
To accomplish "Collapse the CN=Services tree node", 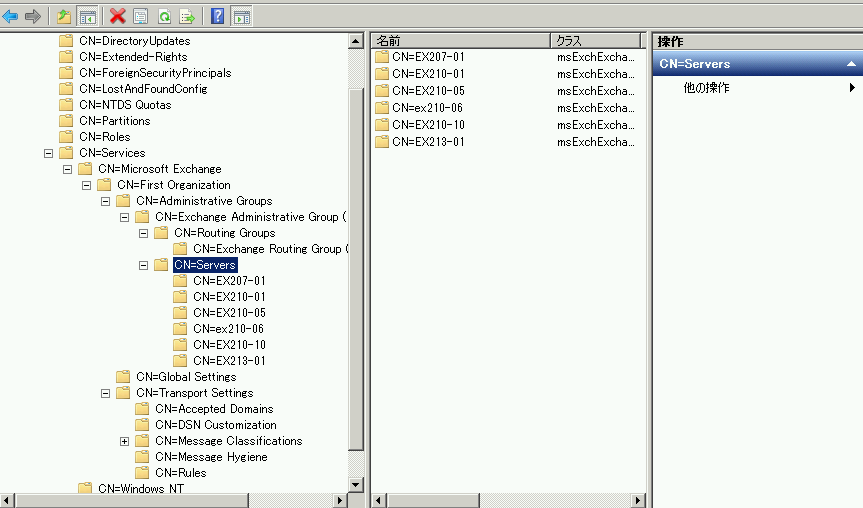I will click(x=48, y=154).
